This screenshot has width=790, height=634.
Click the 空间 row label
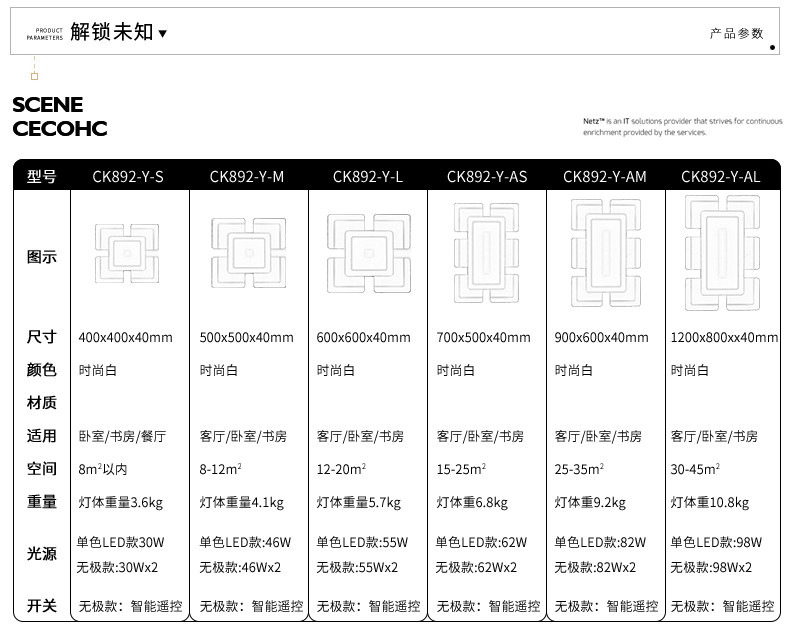[x=42, y=469]
